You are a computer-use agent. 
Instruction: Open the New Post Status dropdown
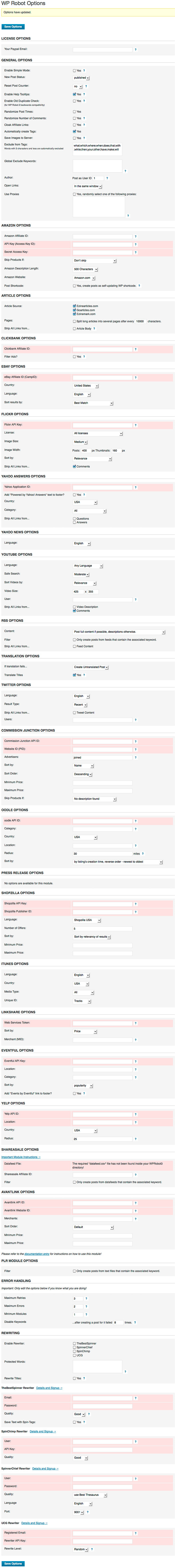pos(81,78)
